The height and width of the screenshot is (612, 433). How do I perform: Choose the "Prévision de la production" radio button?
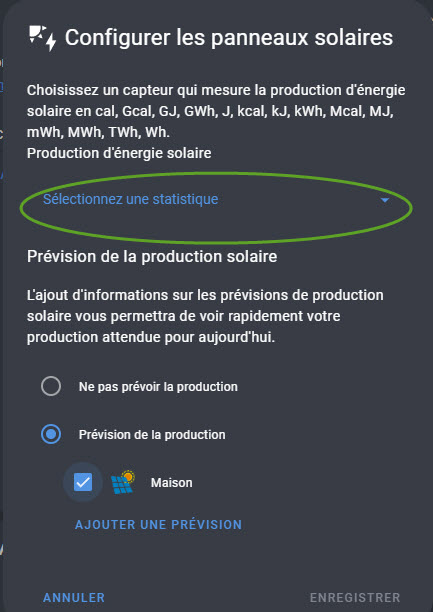(x=51, y=434)
